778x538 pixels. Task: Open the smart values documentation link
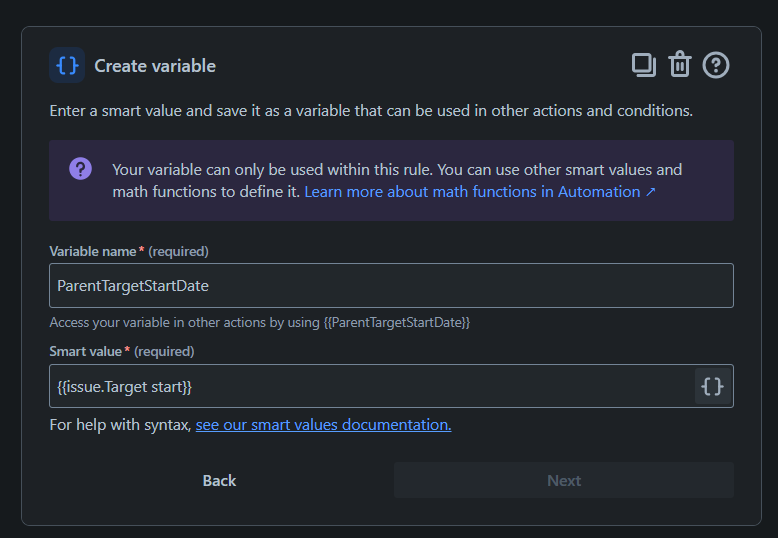click(x=323, y=425)
